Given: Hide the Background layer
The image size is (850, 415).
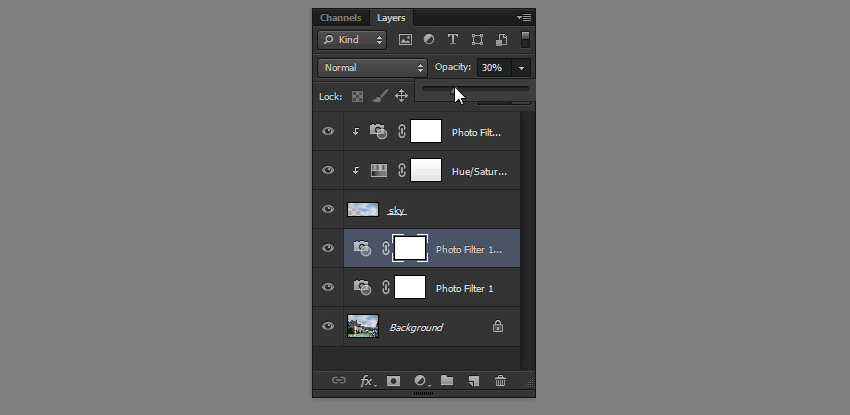Looking at the screenshot, I should point(328,326).
